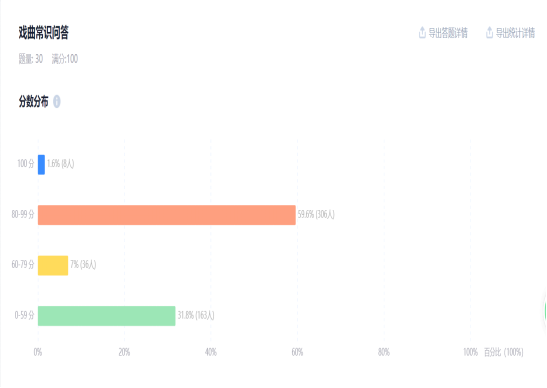
Task: Open the info icon beside 分数分布
Action: click(x=57, y=102)
